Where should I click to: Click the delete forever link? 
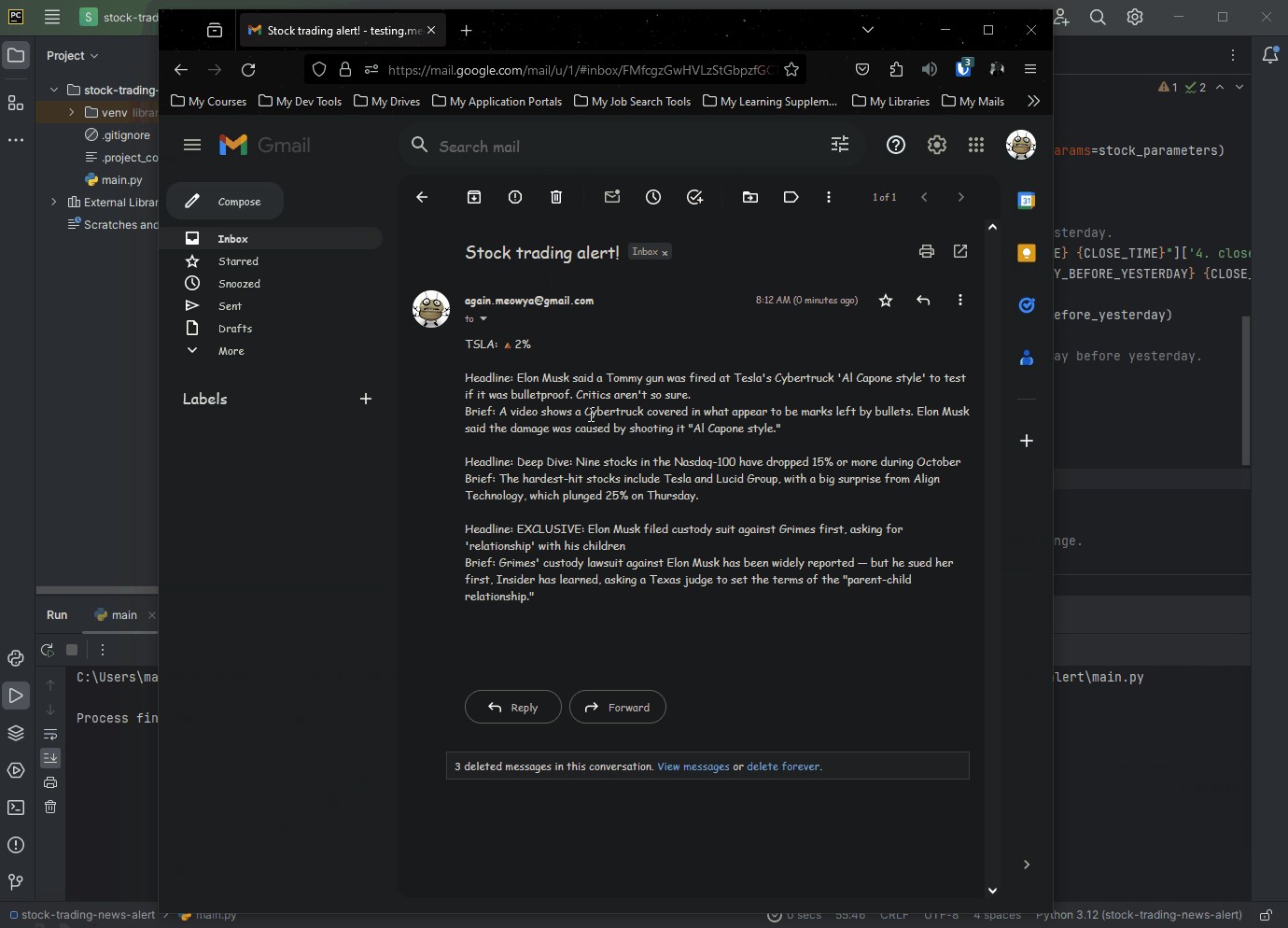tap(784, 766)
